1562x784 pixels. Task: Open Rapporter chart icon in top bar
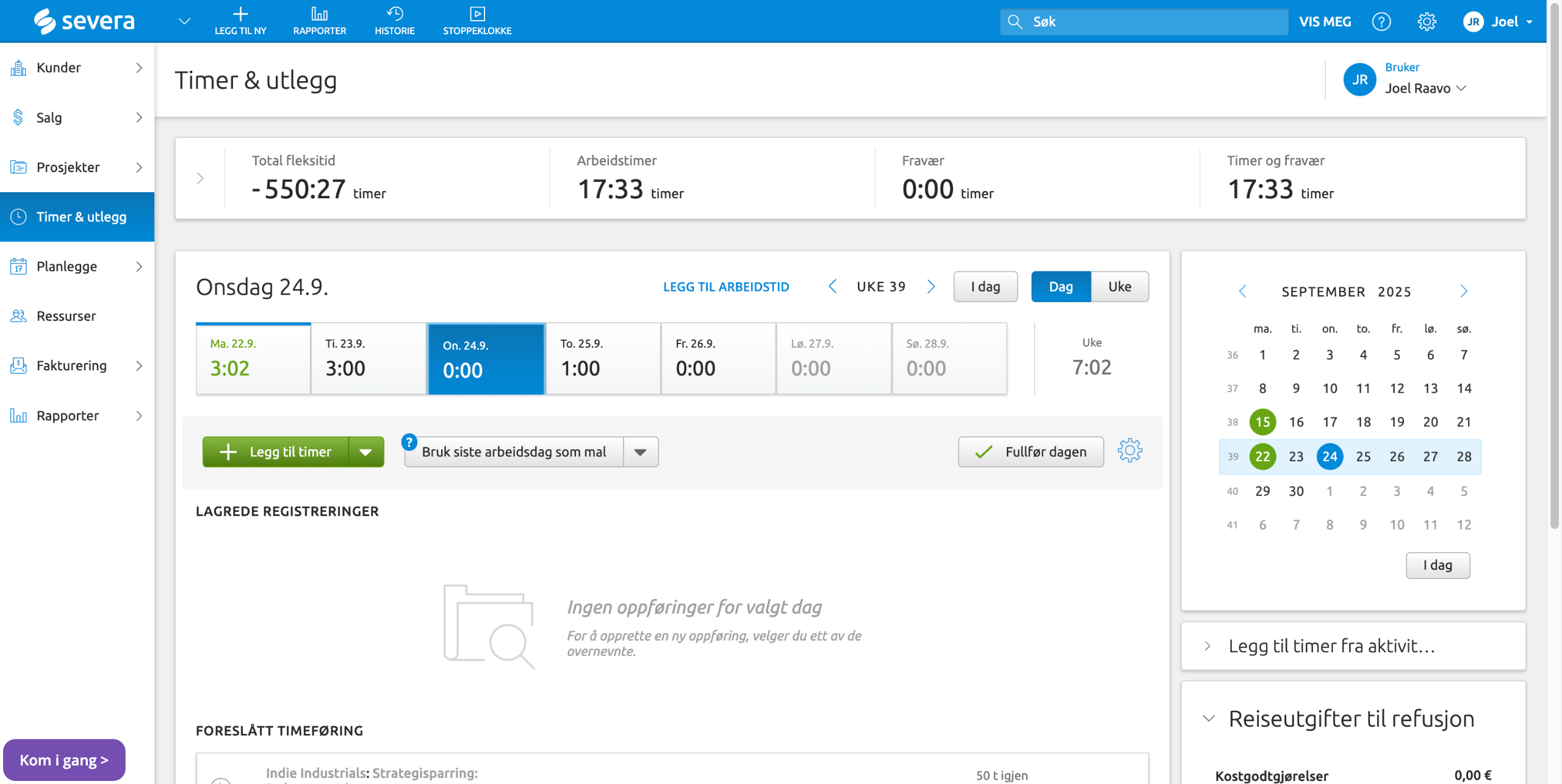pyautogui.click(x=319, y=14)
